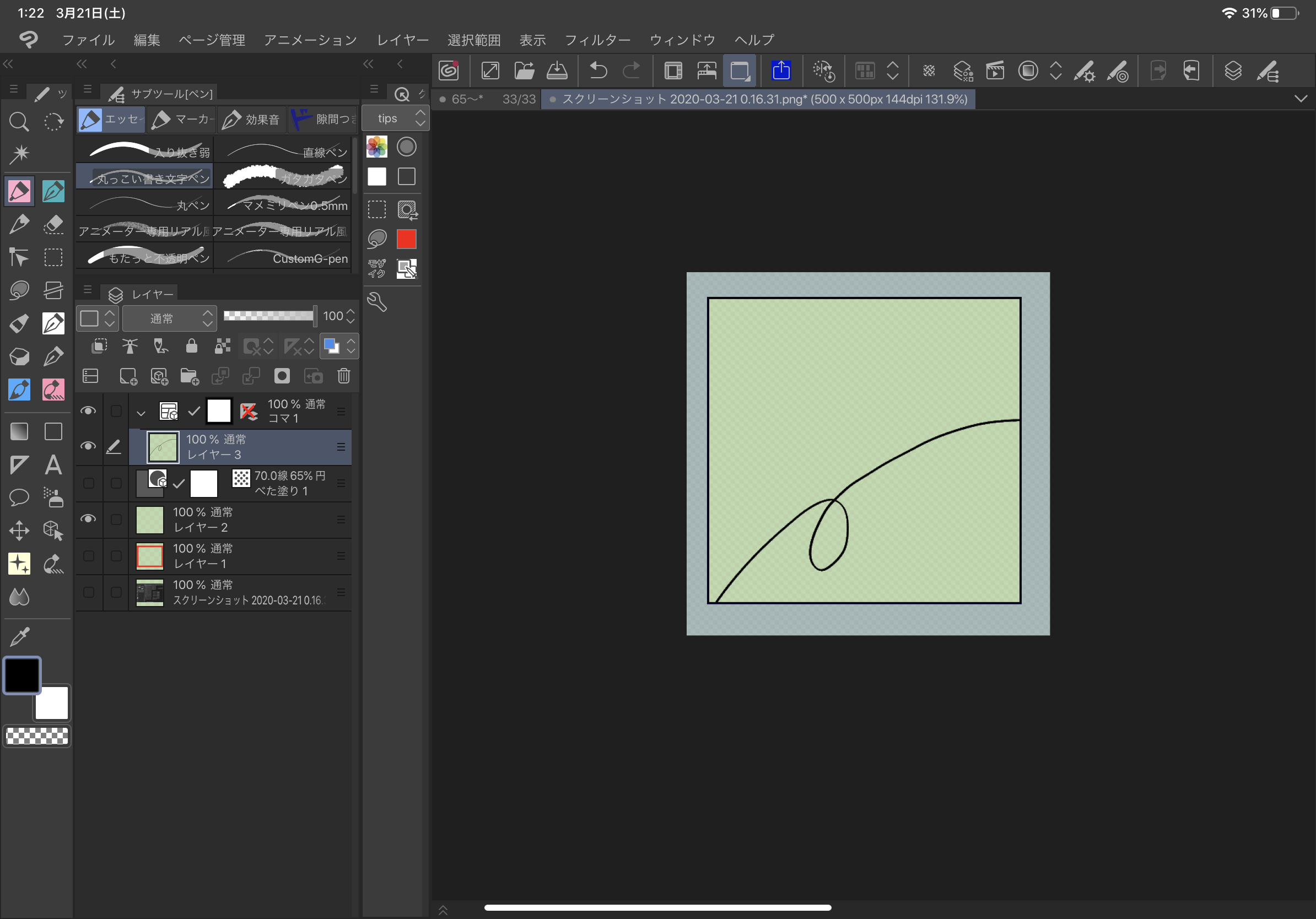Image resolution: width=1316 pixels, height=919 pixels.
Task: Select the Eraser tool
Action: click(x=53, y=224)
